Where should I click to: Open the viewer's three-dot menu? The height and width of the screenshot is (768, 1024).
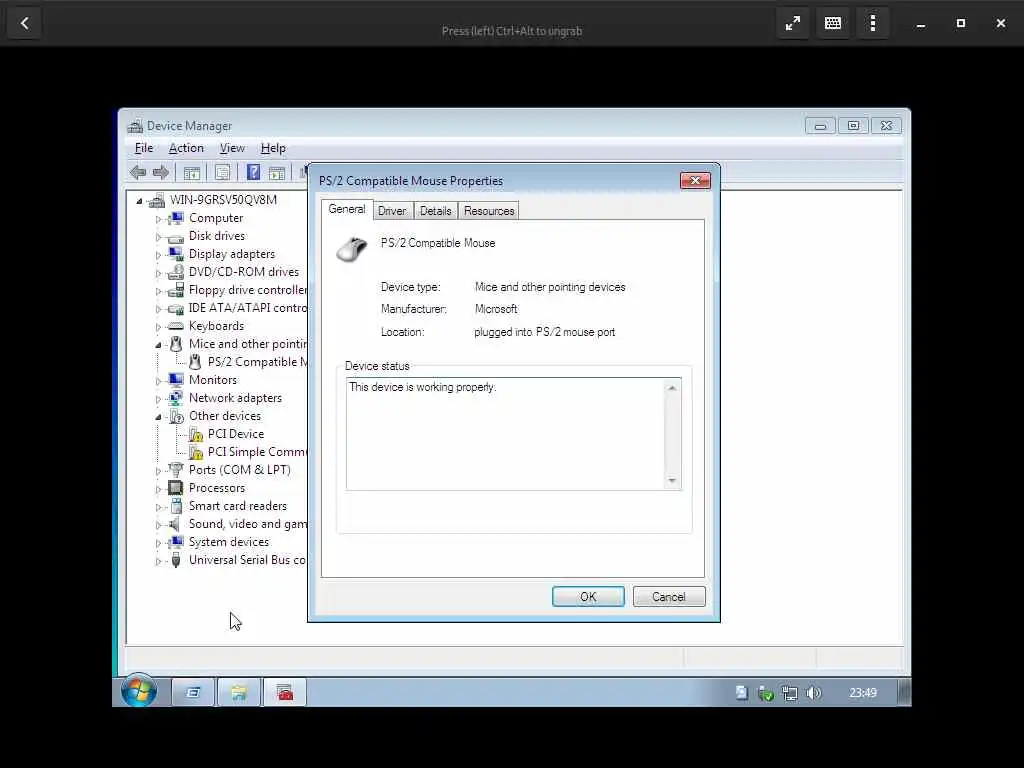pyautogui.click(x=873, y=24)
